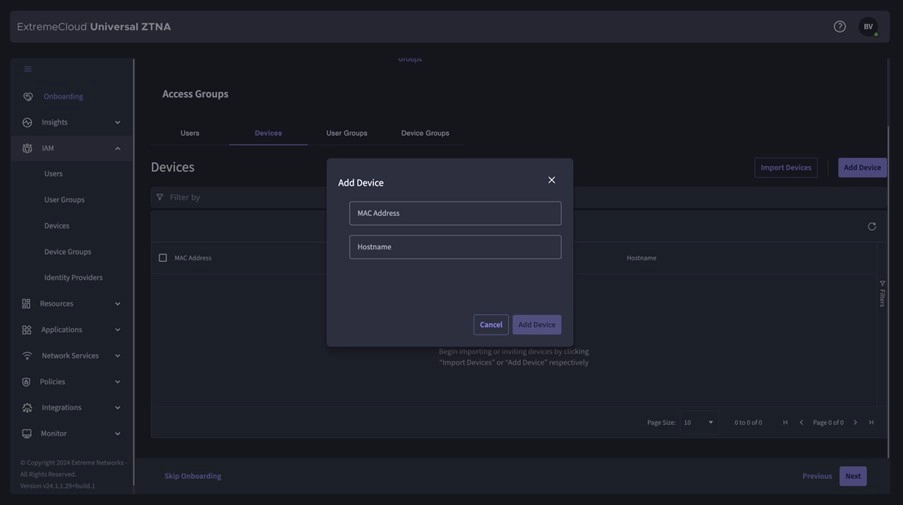
Task: Go to first page of devices
Action: (785, 422)
